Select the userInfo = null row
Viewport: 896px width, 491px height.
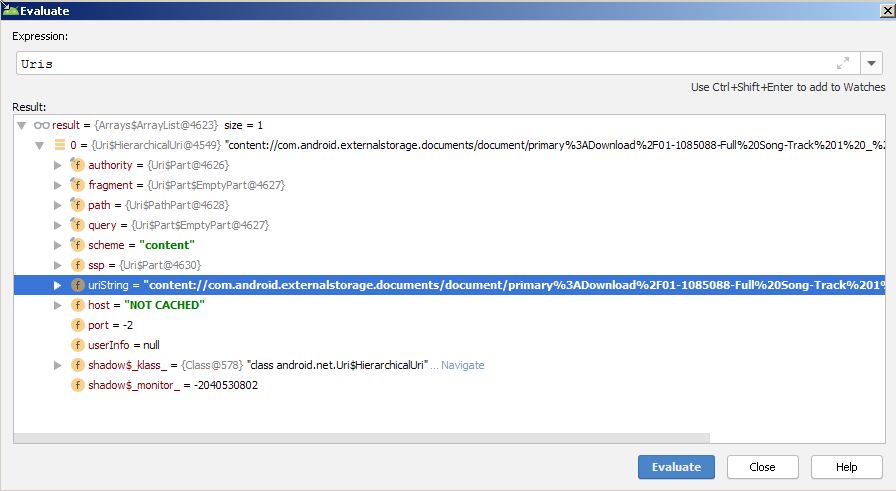click(x=449, y=345)
